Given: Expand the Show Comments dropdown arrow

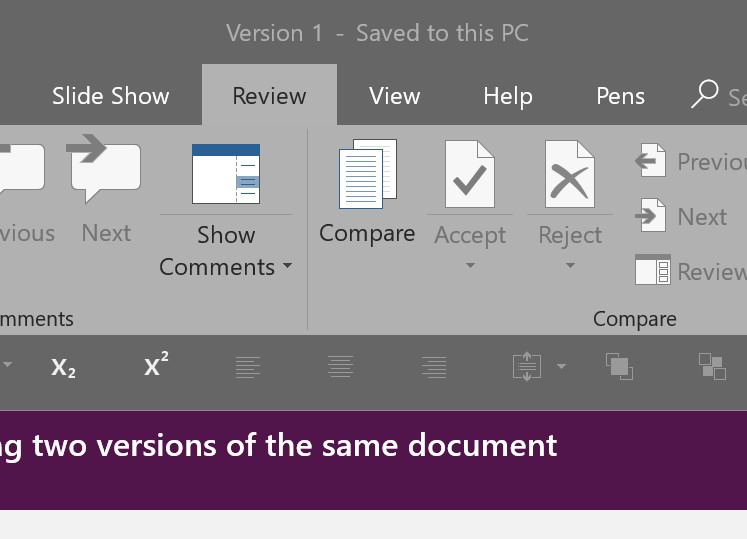Looking at the screenshot, I should [287, 267].
